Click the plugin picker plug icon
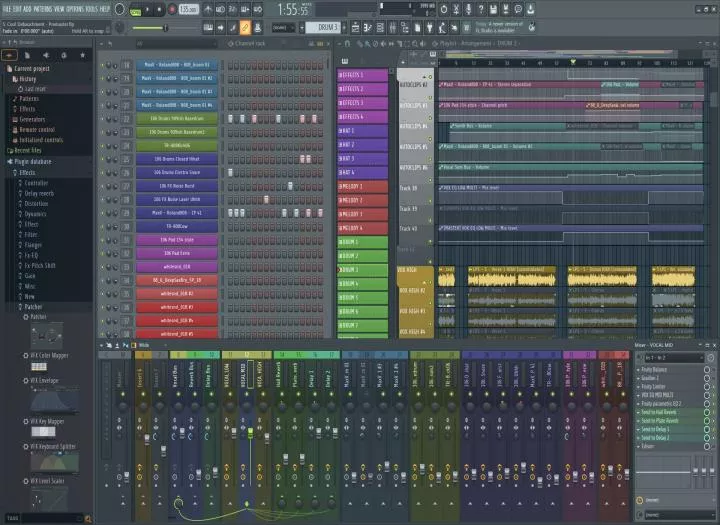Viewport: 720px width, 525px height. (429, 28)
